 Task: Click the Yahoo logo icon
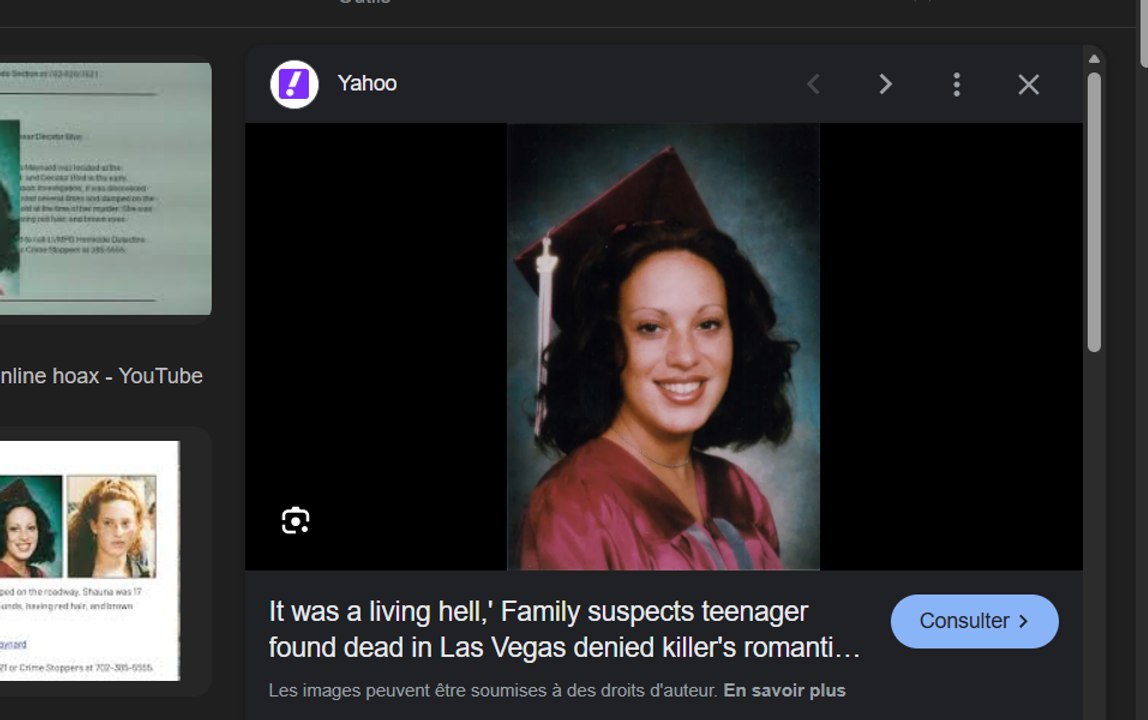[x=294, y=84]
